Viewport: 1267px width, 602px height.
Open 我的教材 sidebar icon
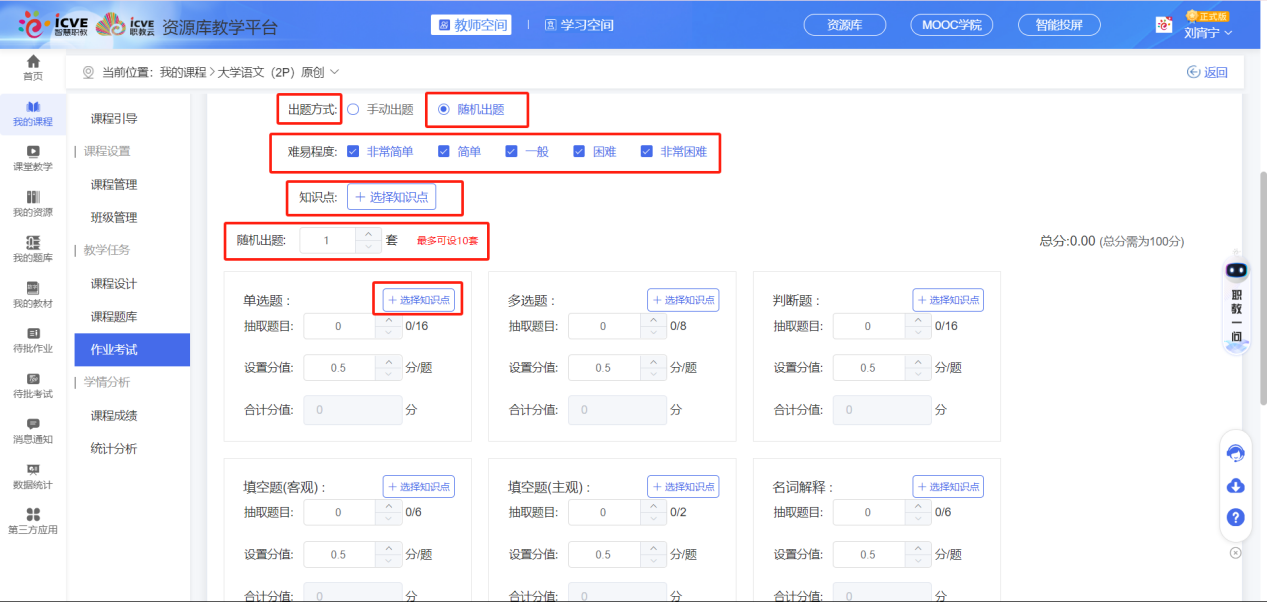click(33, 294)
